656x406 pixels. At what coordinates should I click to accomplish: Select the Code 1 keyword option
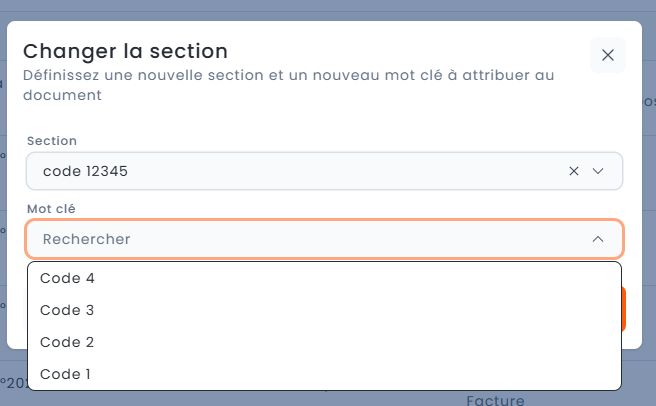(x=67, y=374)
